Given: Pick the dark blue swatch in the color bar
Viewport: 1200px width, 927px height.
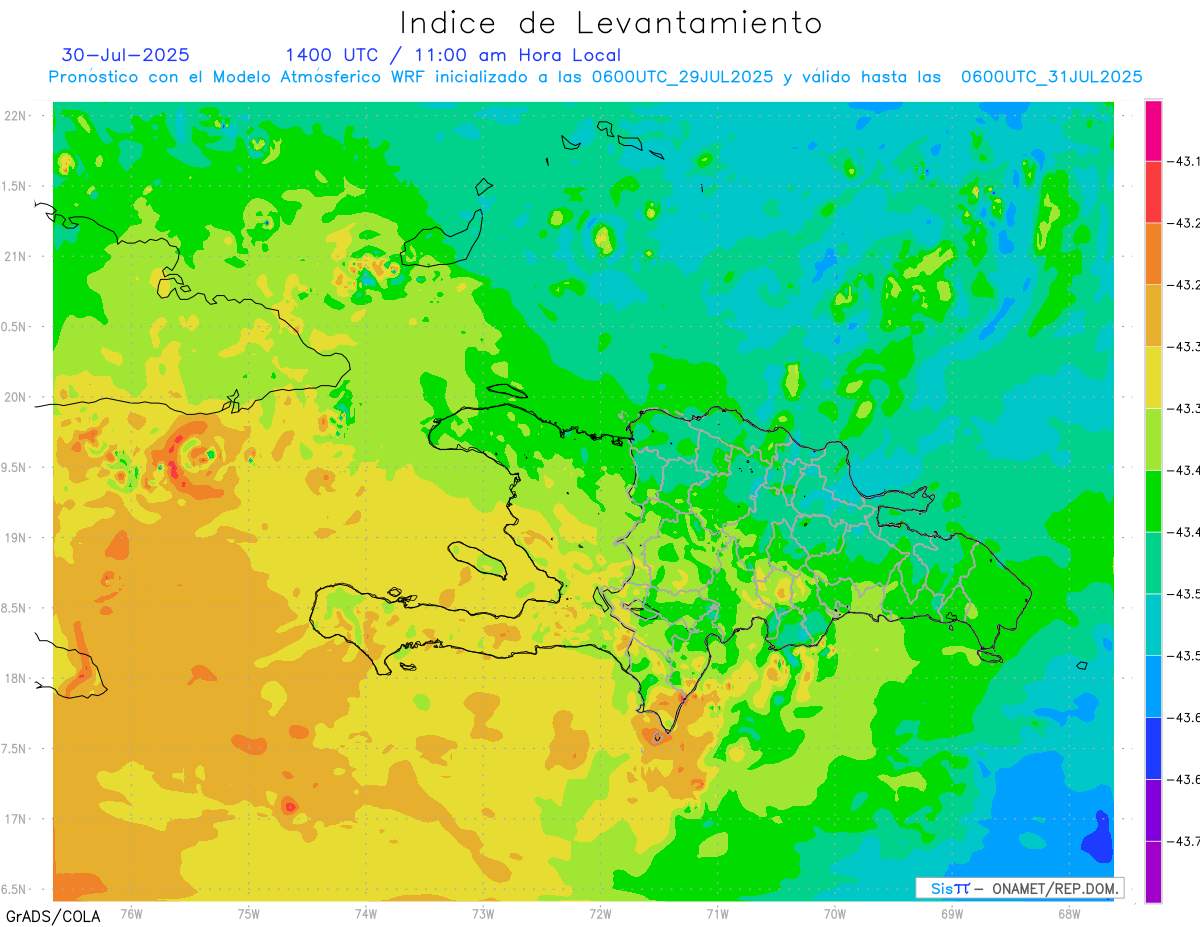Looking at the screenshot, I should click(1153, 748).
